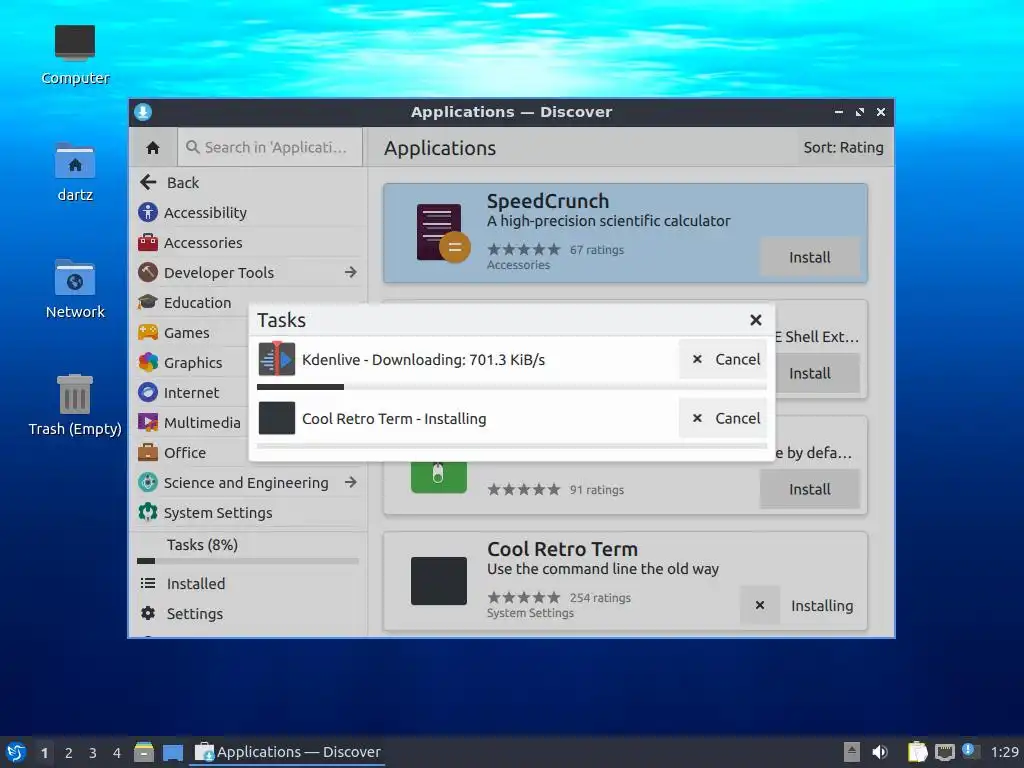The height and width of the screenshot is (768, 1024).
Task: Cancel the Kdenlive download
Action: coord(724,359)
